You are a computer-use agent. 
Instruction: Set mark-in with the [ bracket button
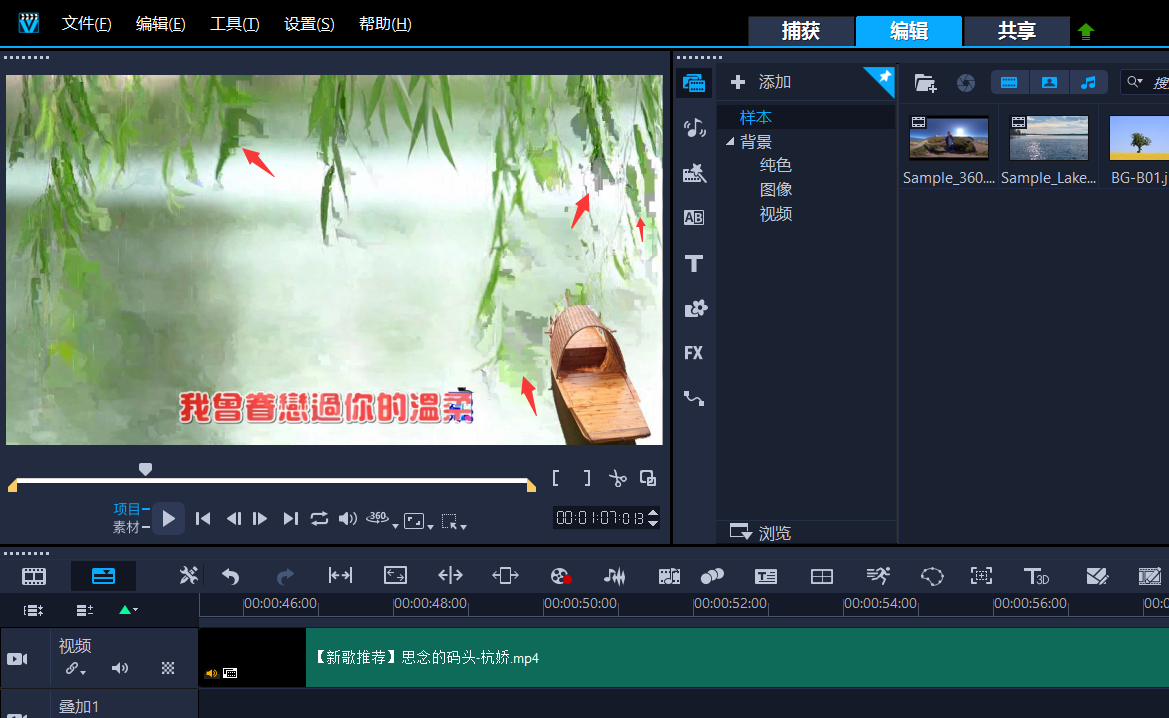point(555,478)
